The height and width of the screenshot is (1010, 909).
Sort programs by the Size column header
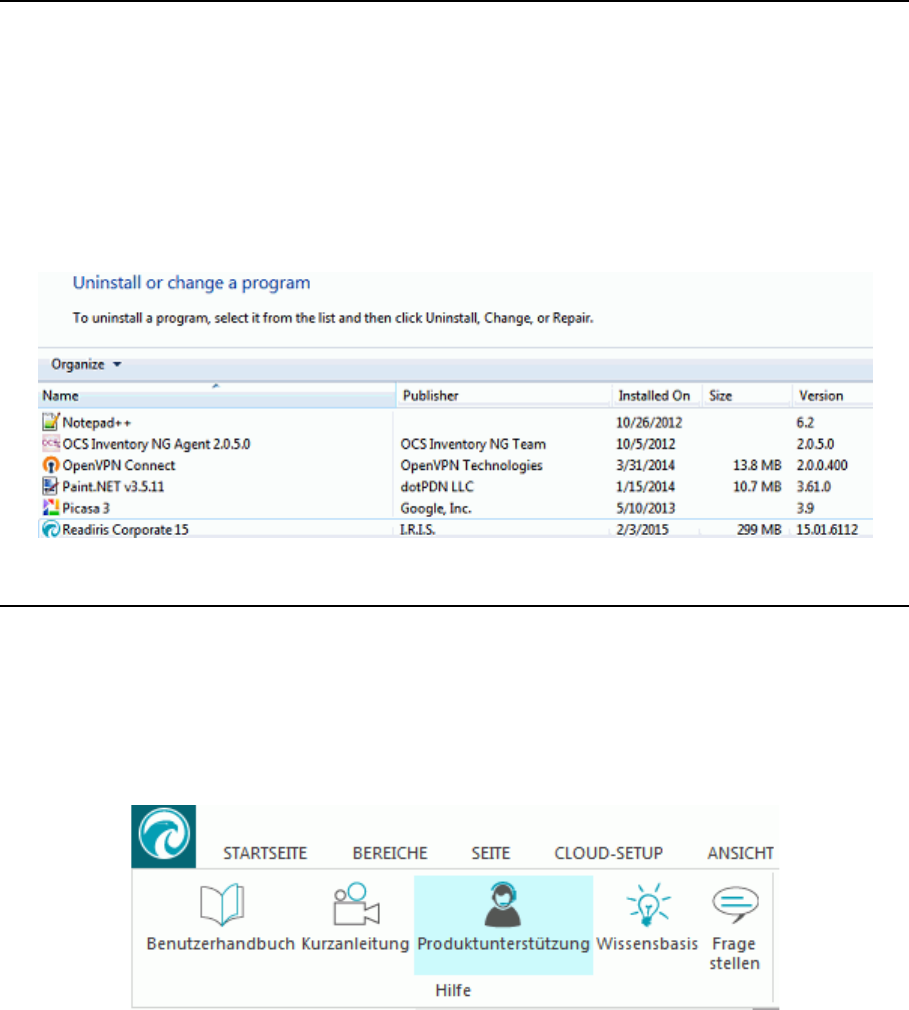pos(747,395)
